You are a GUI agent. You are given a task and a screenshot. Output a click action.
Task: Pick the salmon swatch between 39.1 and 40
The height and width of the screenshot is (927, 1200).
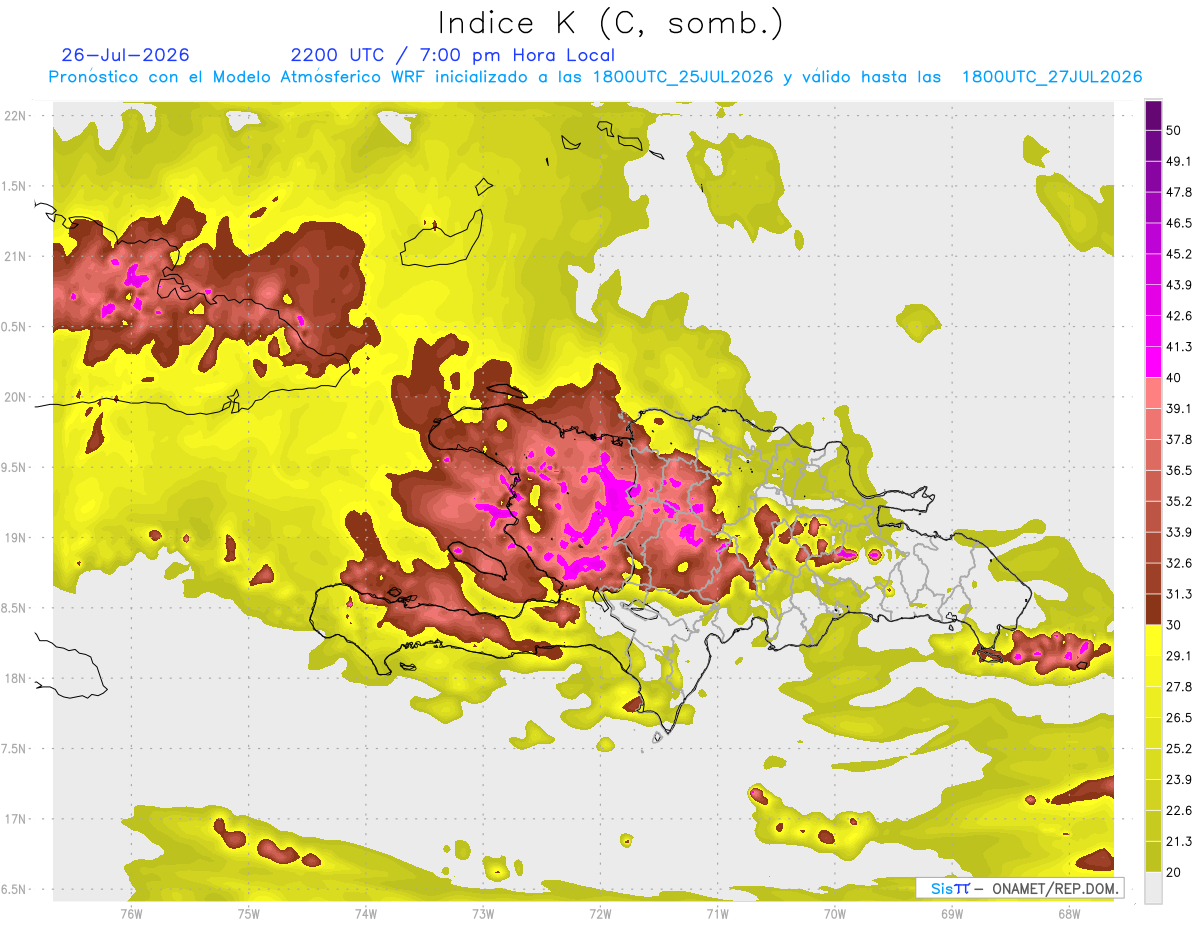tap(1154, 393)
